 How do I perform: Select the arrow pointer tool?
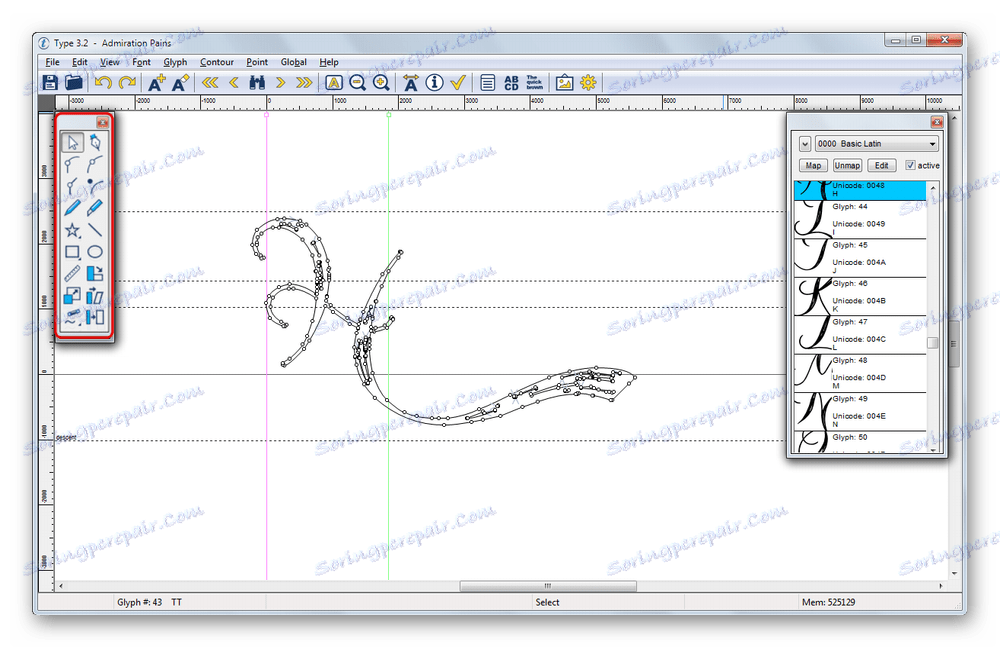coord(73,143)
